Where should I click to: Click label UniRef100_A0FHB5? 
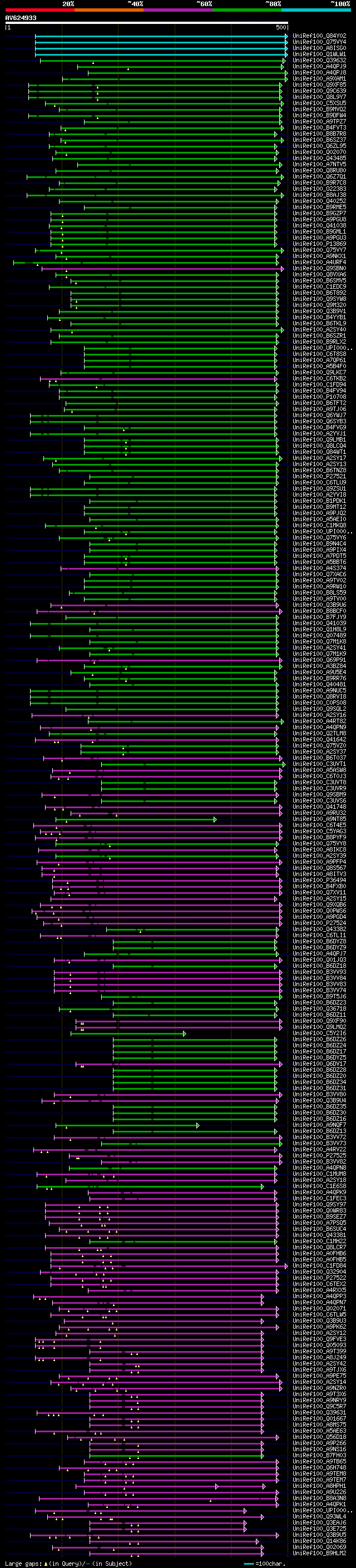click(319, 1259)
